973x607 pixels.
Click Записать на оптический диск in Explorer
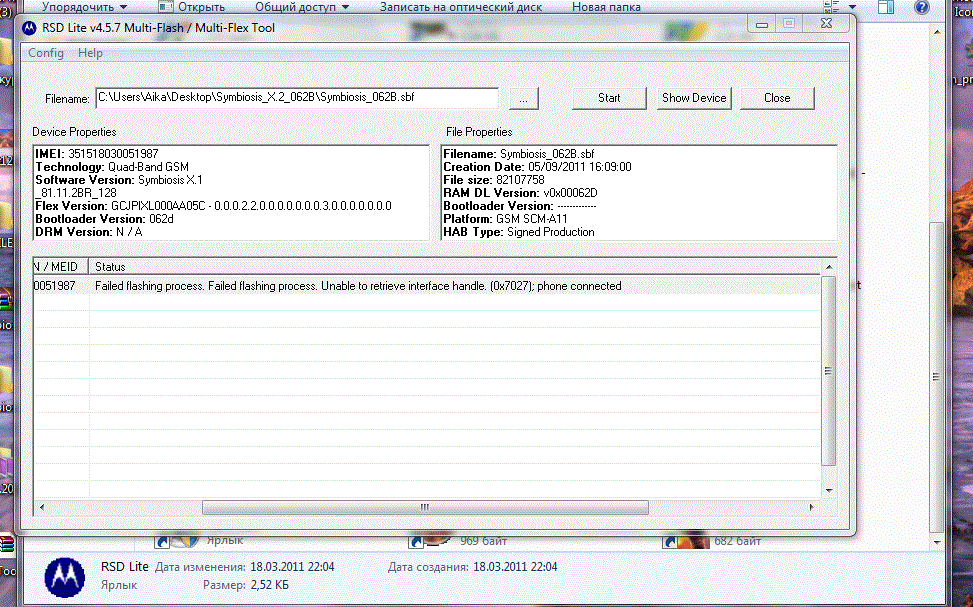click(x=461, y=7)
